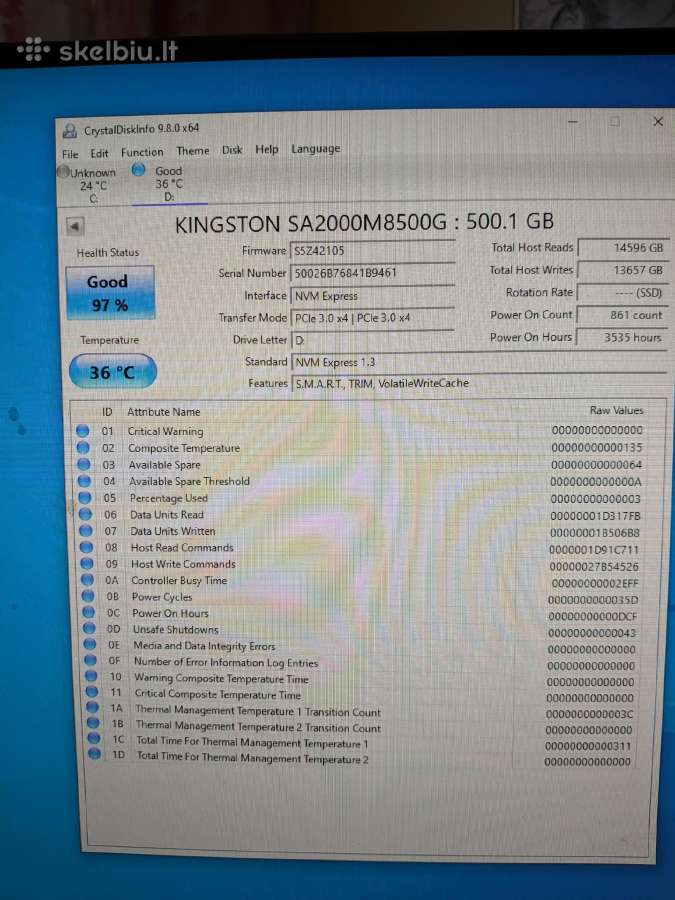Click the Standard field NVM Express 1.3

pyautogui.click(x=479, y=362)
